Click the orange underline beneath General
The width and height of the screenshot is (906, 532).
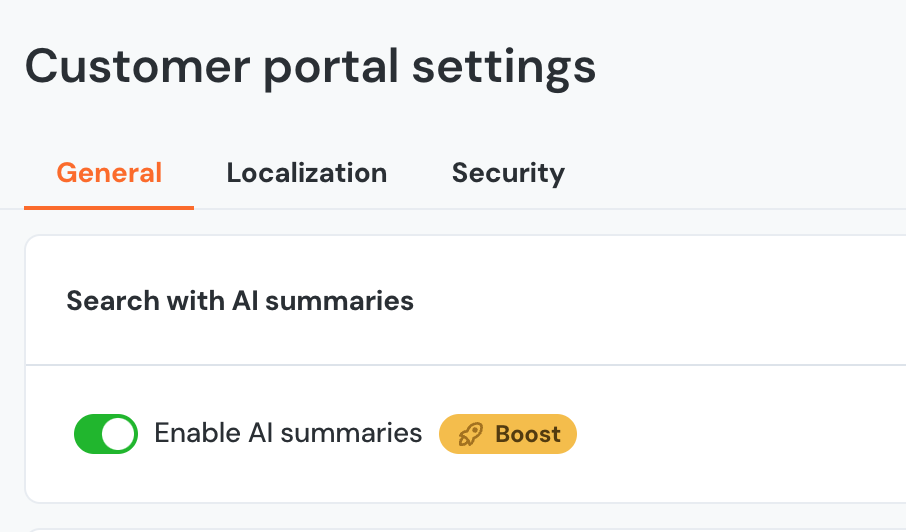click(109, 207)
